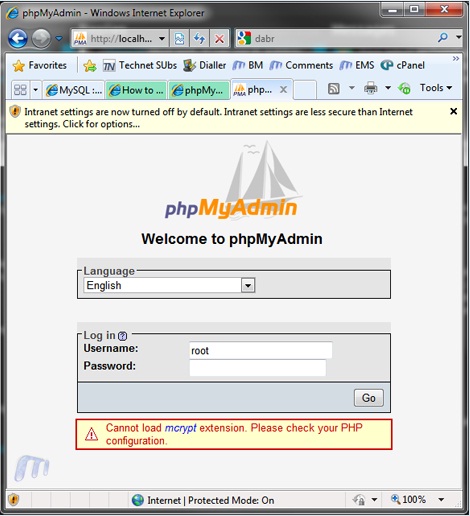The height and width of the screenshot is (516, 470).
Task: Click the Log in help question icon
Action: [123, 336]
